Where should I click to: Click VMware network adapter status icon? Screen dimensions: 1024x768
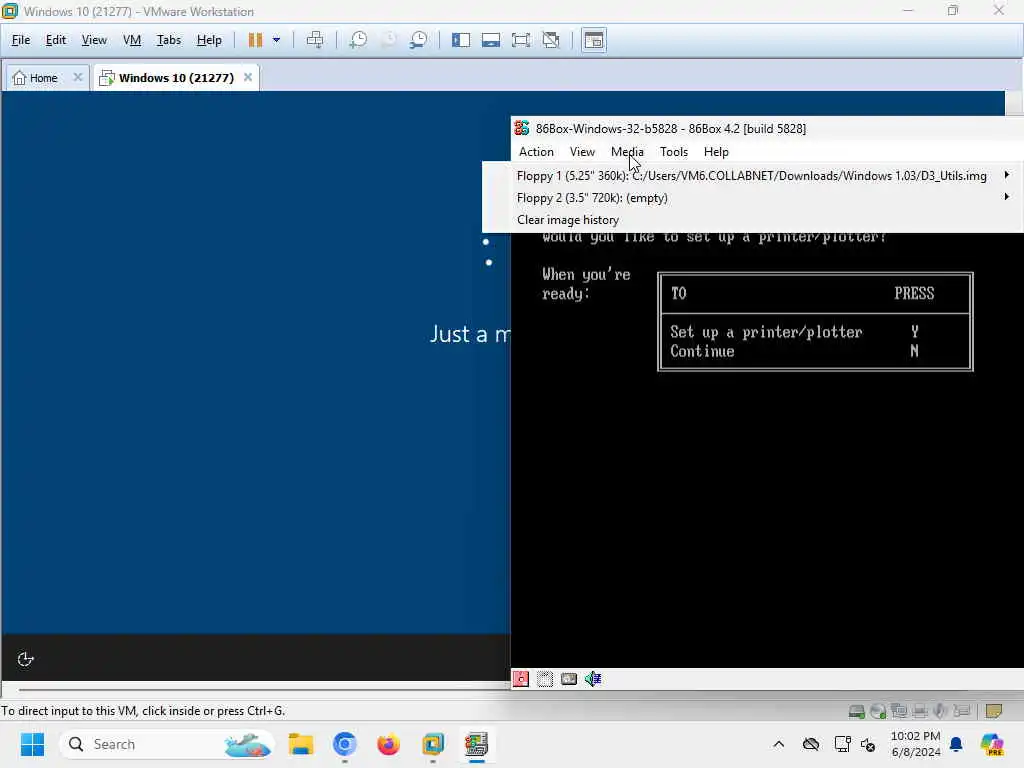pyautogui.click(x=899, y=711)
